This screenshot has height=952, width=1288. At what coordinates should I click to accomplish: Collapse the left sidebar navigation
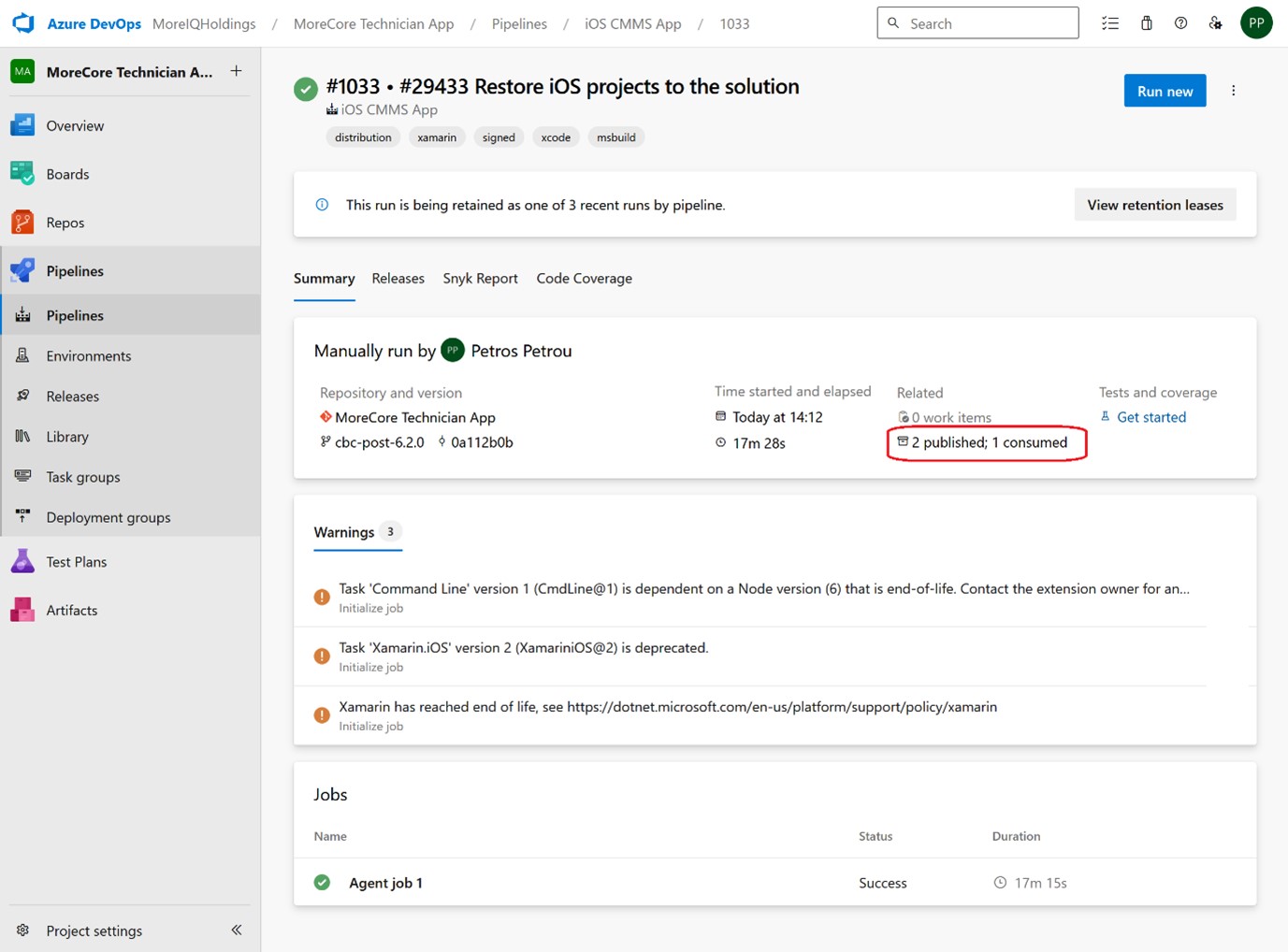point(237,930)
